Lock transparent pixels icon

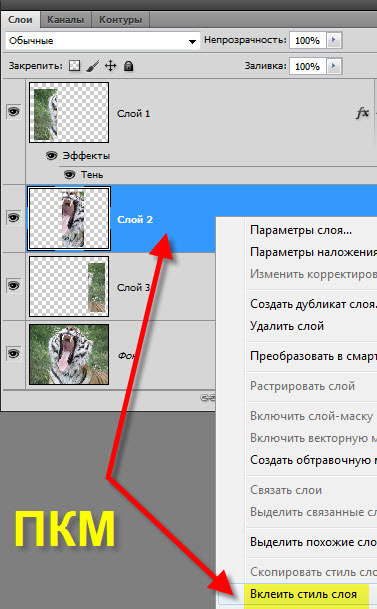tap(75, 66)
